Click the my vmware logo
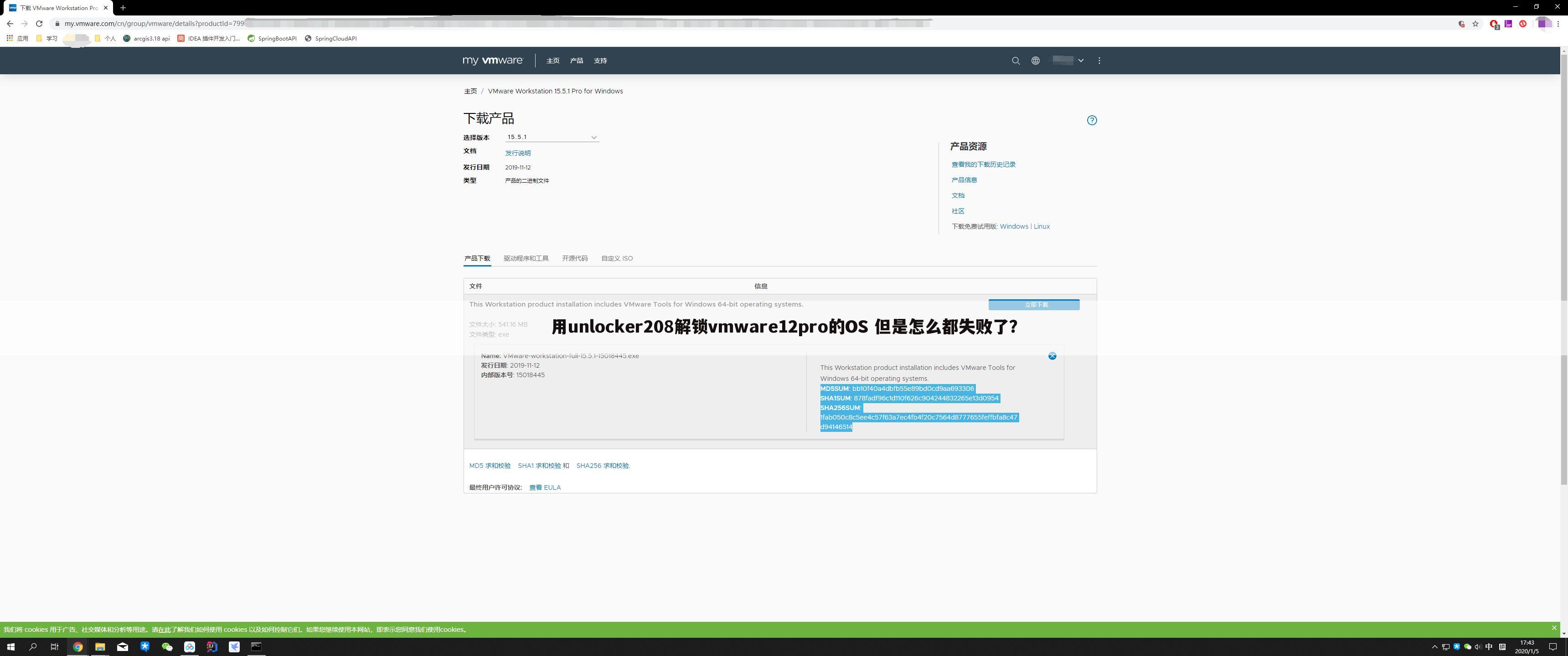 click(492, 60)
